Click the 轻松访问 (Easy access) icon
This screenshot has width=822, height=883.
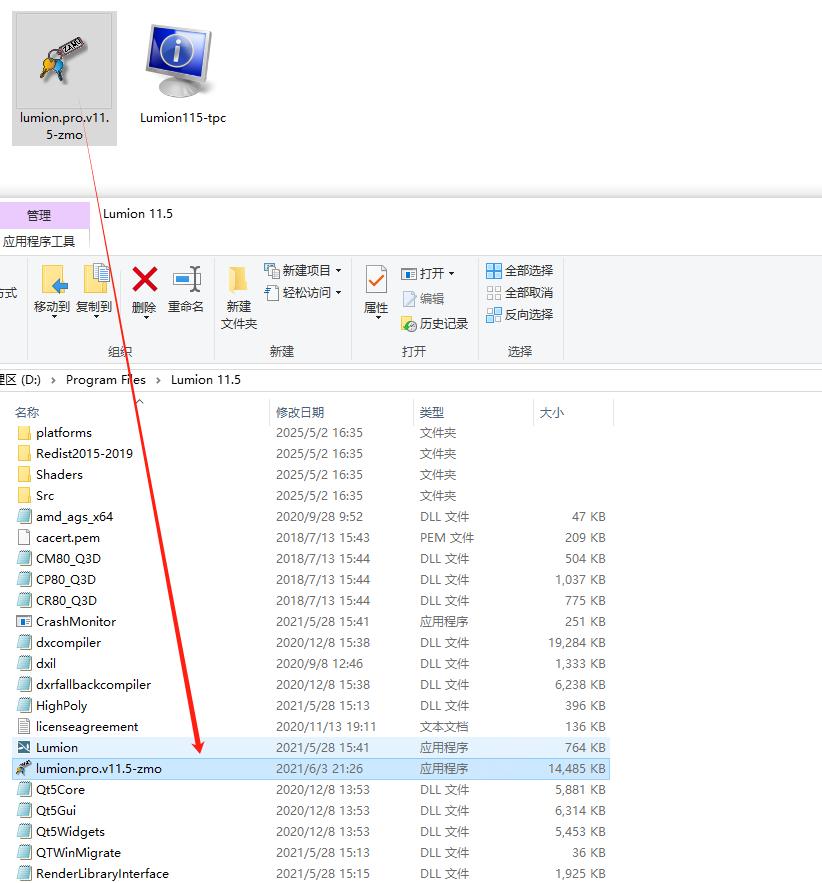coord(272,293)
